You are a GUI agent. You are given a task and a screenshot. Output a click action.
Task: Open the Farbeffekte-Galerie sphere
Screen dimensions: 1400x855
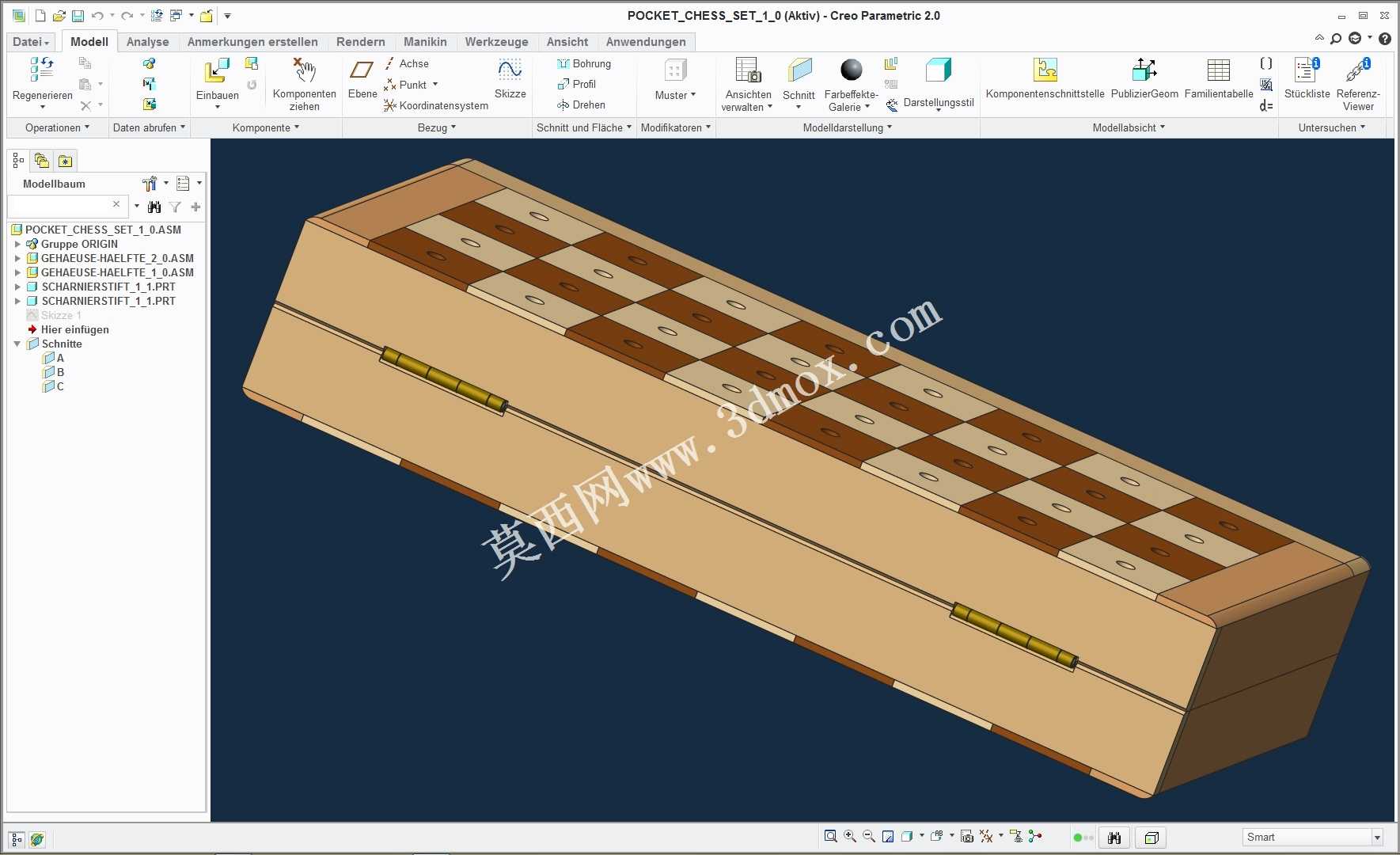851,70
